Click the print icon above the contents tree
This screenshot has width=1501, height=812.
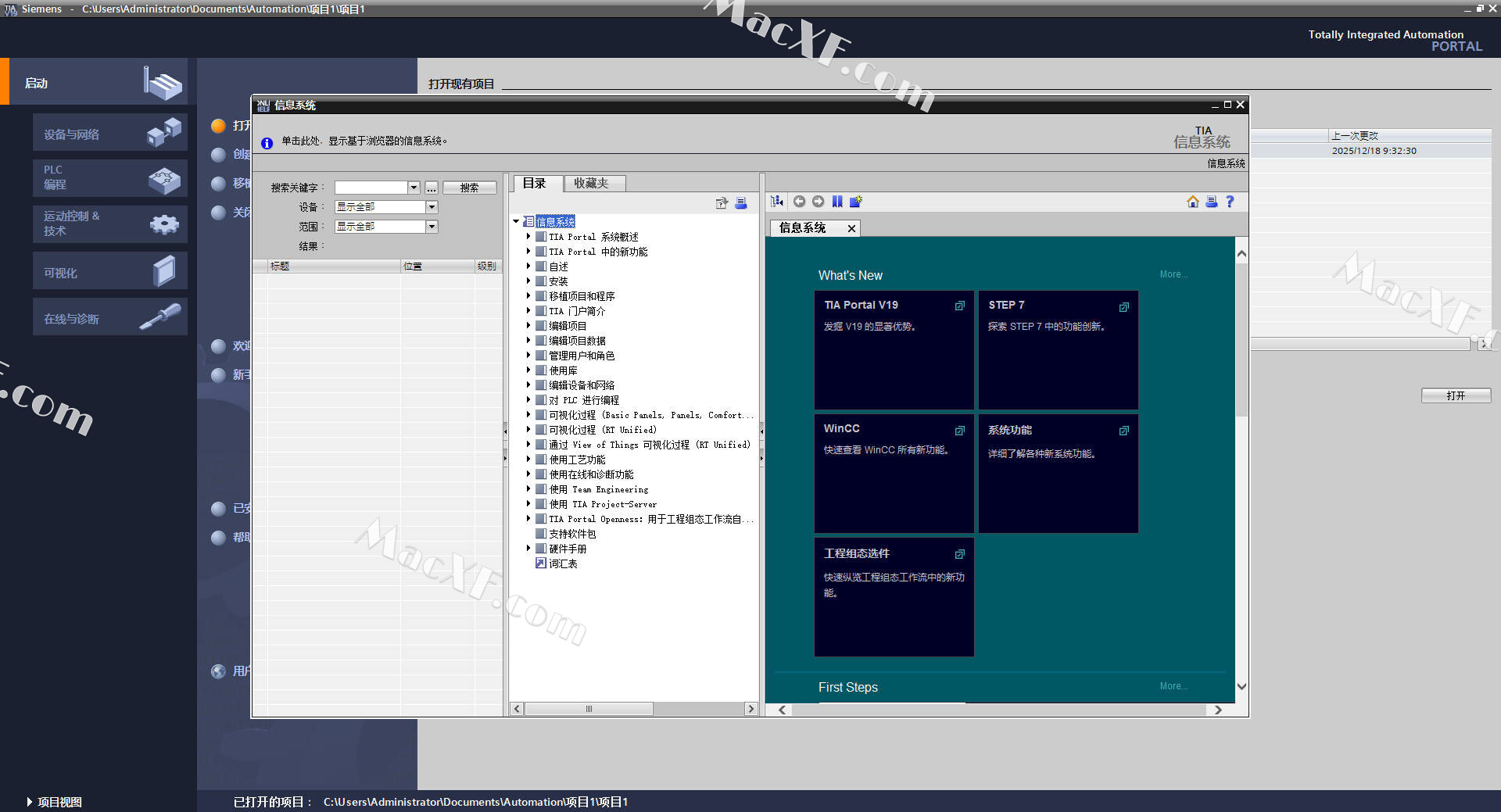coord(740,203)
